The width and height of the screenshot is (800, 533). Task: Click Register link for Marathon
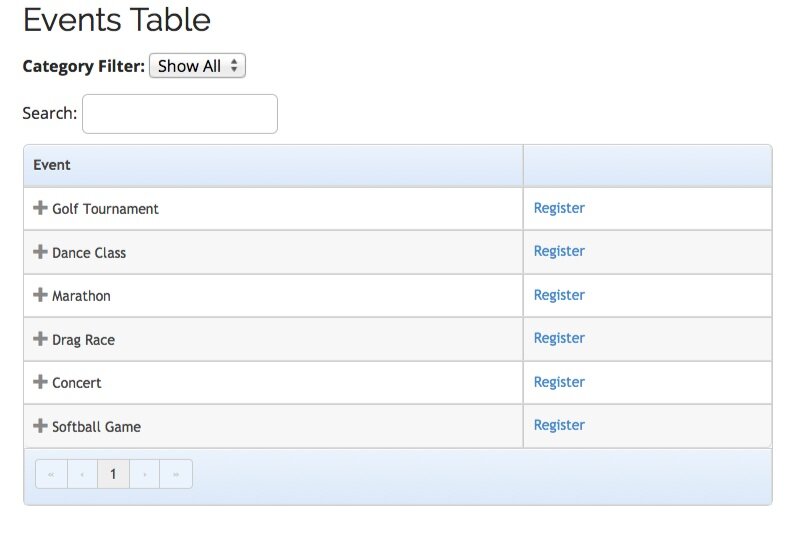pyautogui.click(x=559, y=295)
